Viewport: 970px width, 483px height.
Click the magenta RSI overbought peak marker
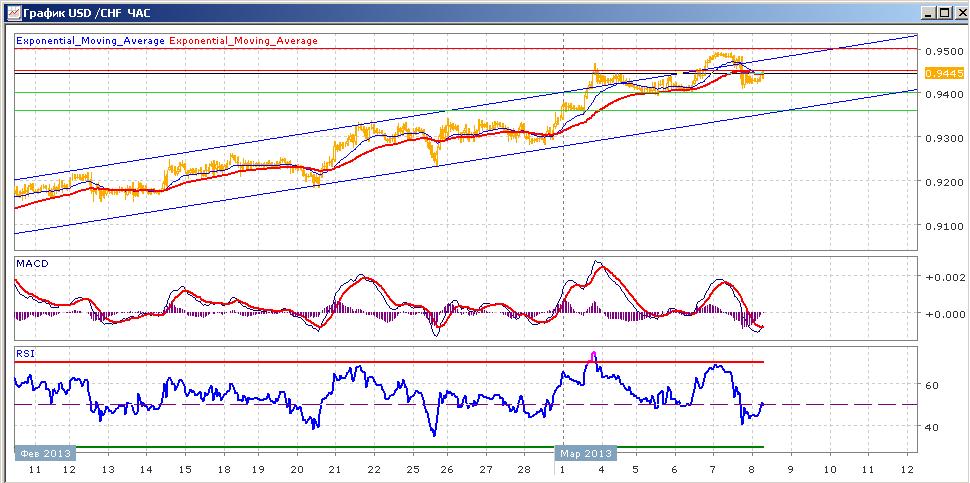point(593,356)
